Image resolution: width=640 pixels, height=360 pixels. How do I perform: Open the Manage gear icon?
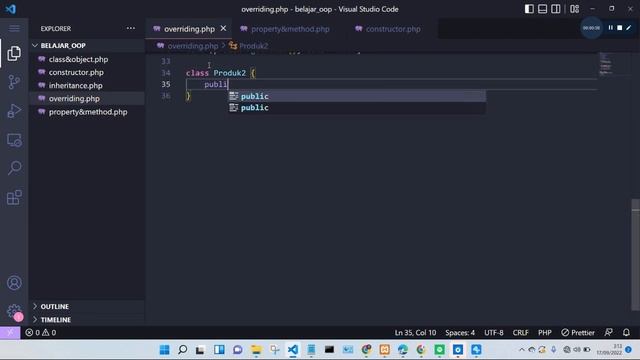(x=14, y=311)
